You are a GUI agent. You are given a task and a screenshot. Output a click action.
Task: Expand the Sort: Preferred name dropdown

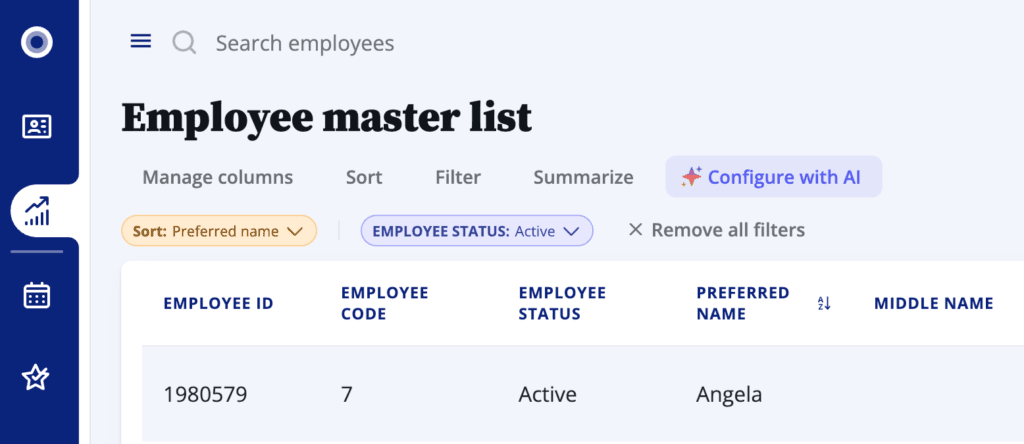(219, 231)
